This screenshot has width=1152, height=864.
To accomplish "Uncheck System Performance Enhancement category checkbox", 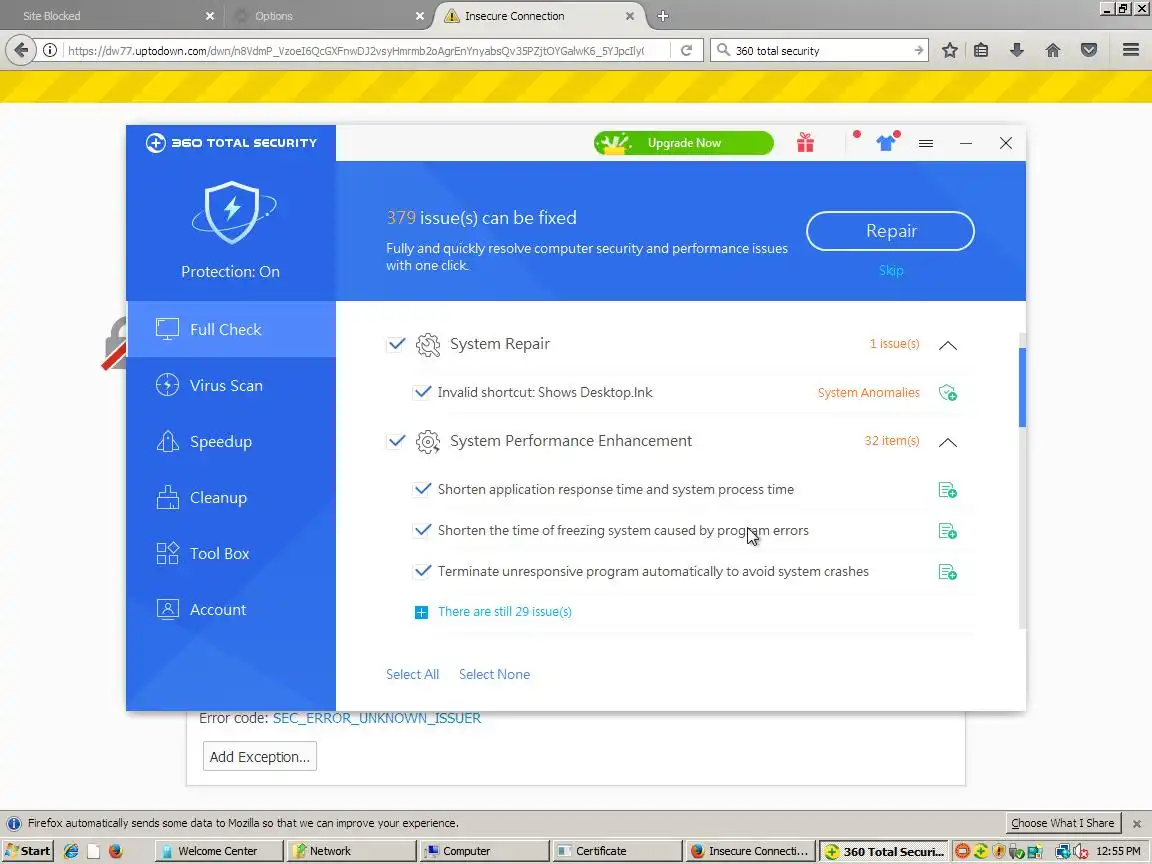I will coord(396,441).
